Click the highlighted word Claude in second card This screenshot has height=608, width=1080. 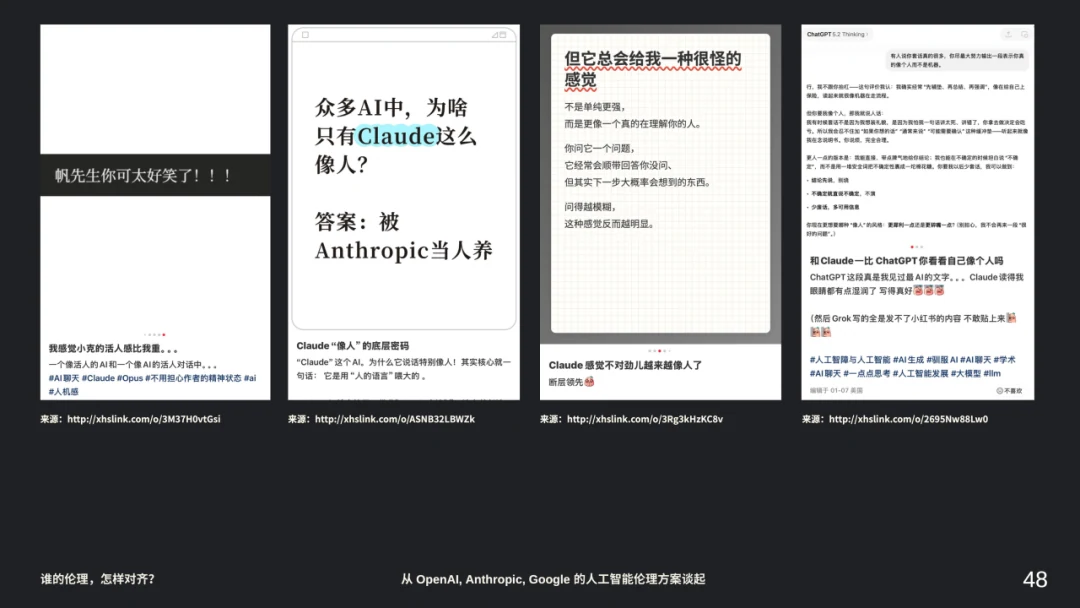click(x=396, y=136)
